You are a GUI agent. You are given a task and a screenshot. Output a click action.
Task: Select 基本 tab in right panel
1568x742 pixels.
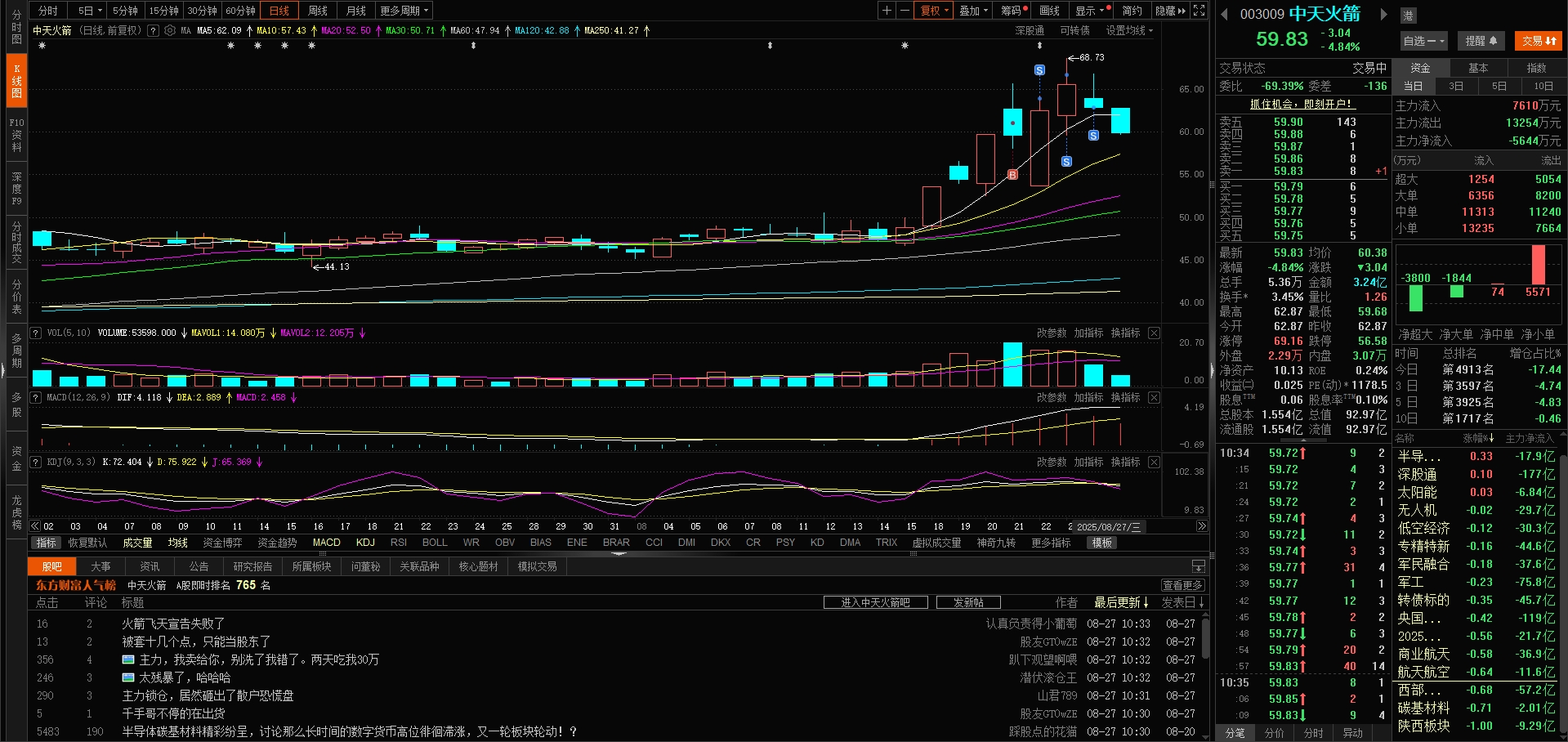pos(1478,68)
